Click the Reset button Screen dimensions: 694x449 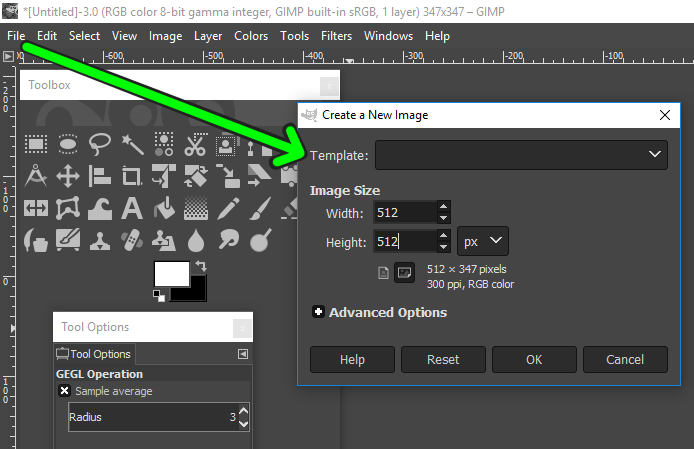point(443,359)
